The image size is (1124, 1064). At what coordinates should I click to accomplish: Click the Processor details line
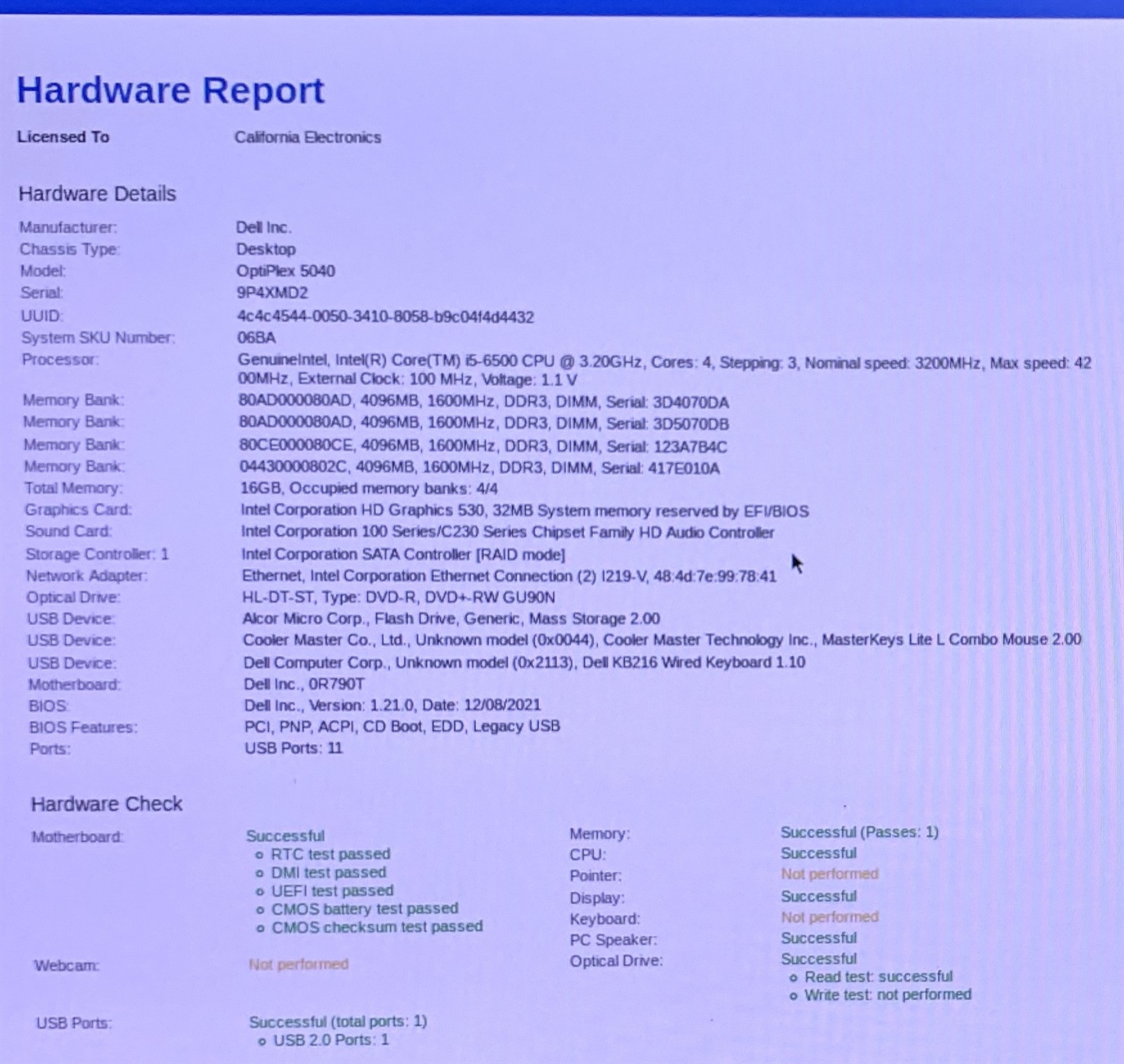point(665,370)
